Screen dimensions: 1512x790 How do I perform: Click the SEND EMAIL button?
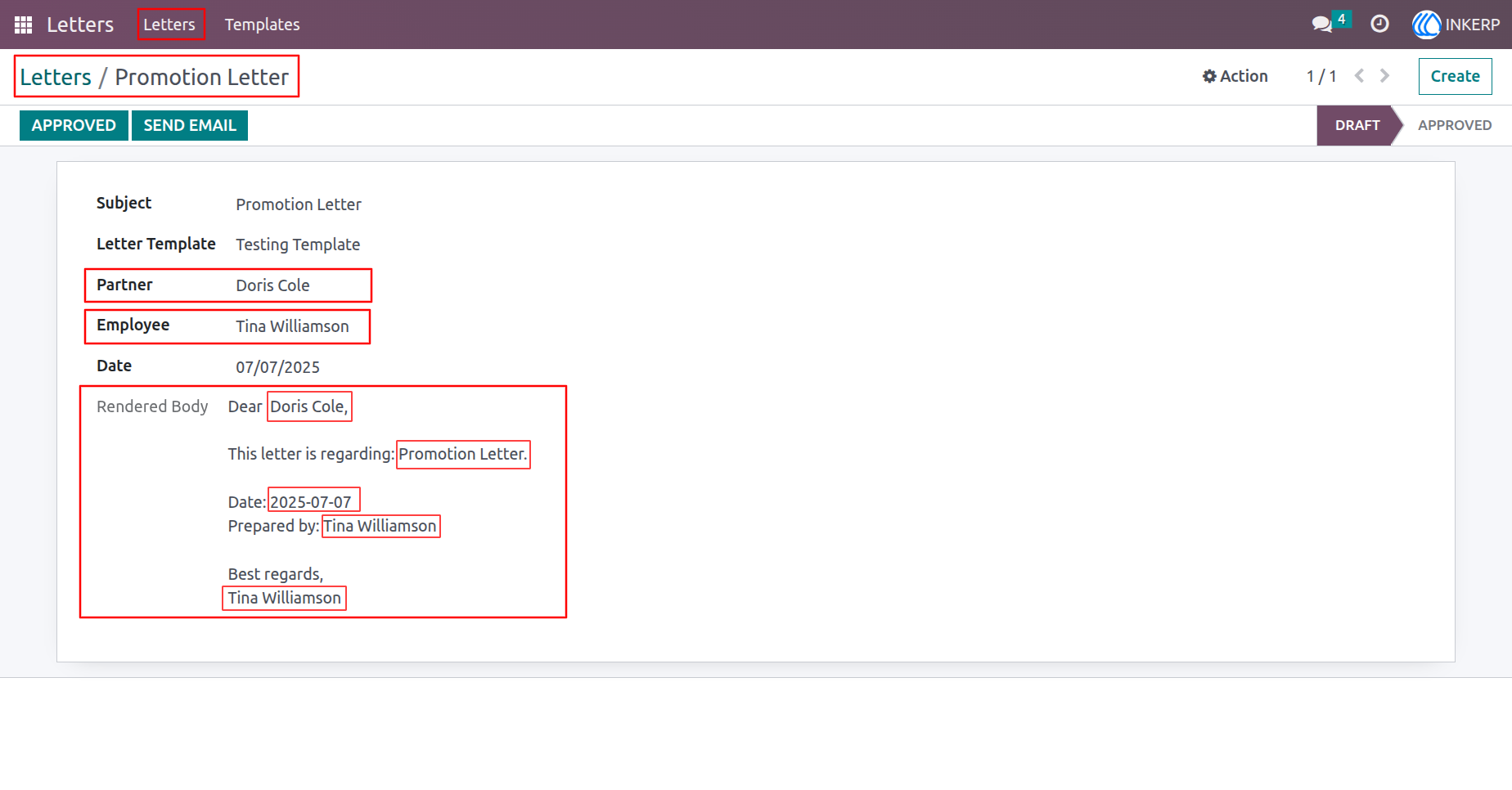(x=190, y=125)
